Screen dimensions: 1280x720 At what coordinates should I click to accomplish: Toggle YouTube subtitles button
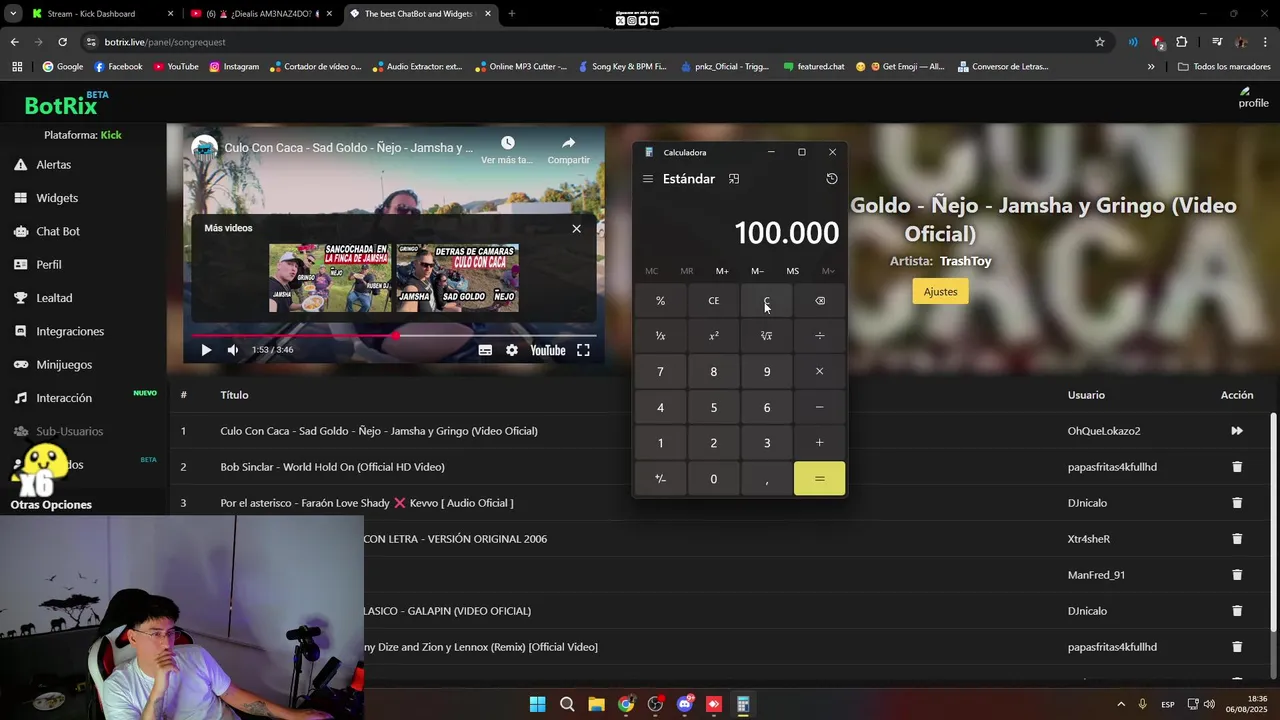(485, 350)
